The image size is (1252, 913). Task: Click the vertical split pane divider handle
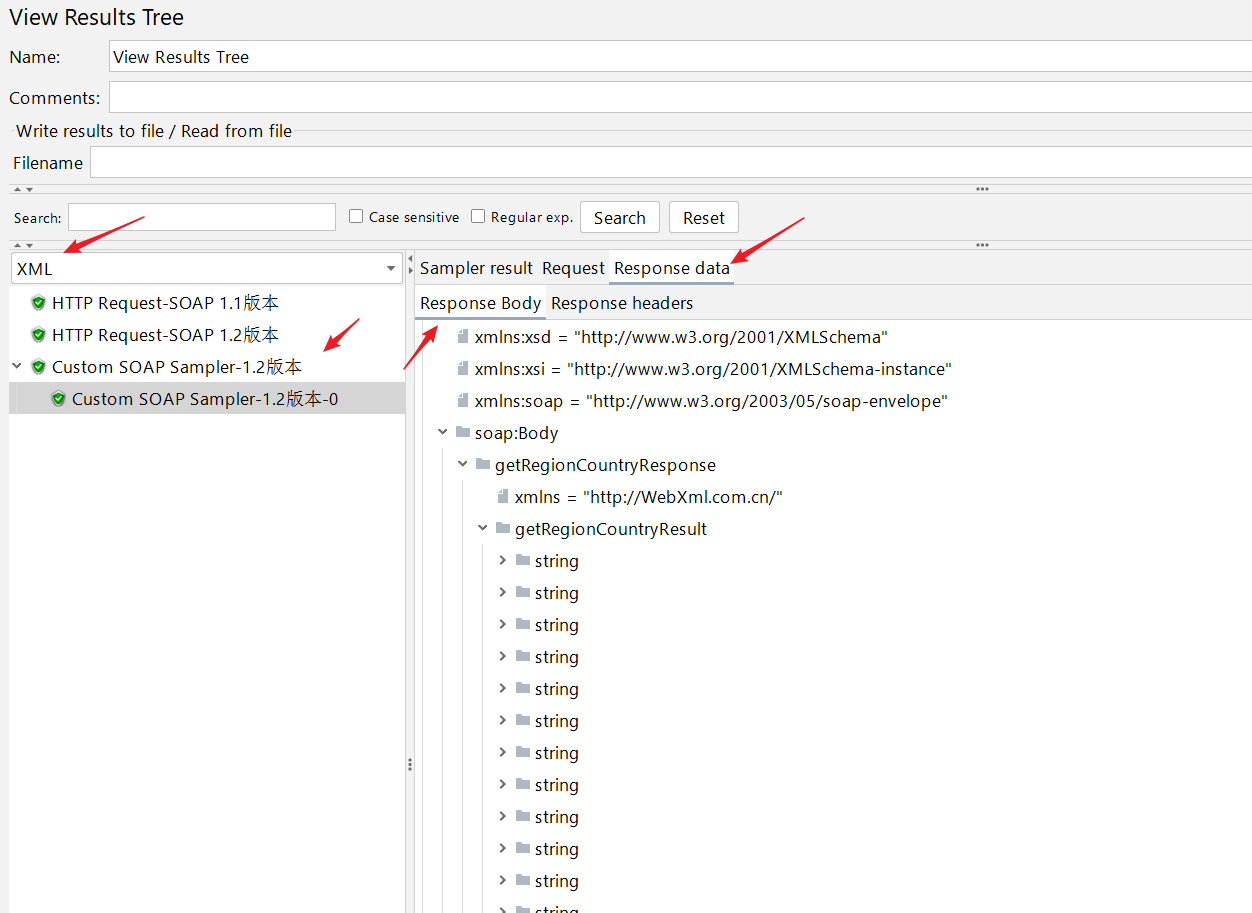click(409, 764)
